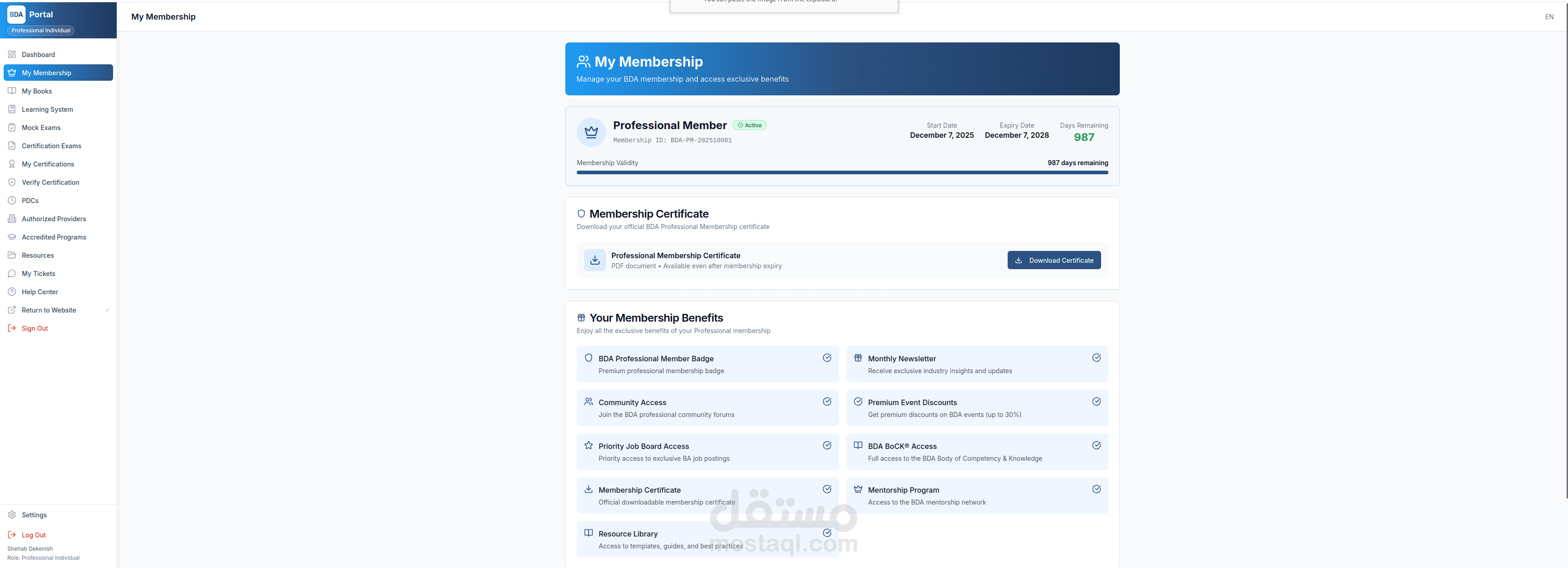Click the checkmark on BDA Professional Member Badge
This screenshot has height=568, width=1568.
pyautogui.click(x=827, y=358)
